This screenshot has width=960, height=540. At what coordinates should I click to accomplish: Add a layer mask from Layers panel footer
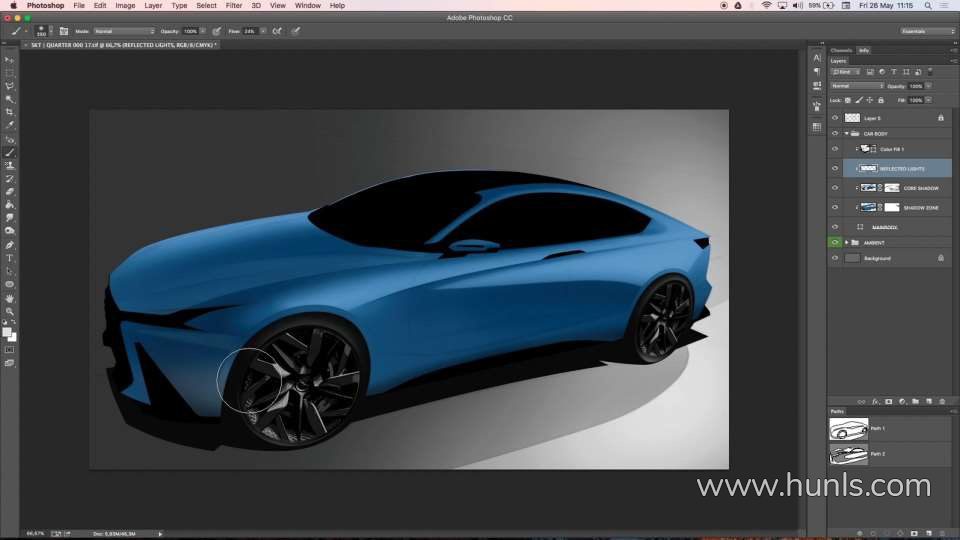[888, 401]
